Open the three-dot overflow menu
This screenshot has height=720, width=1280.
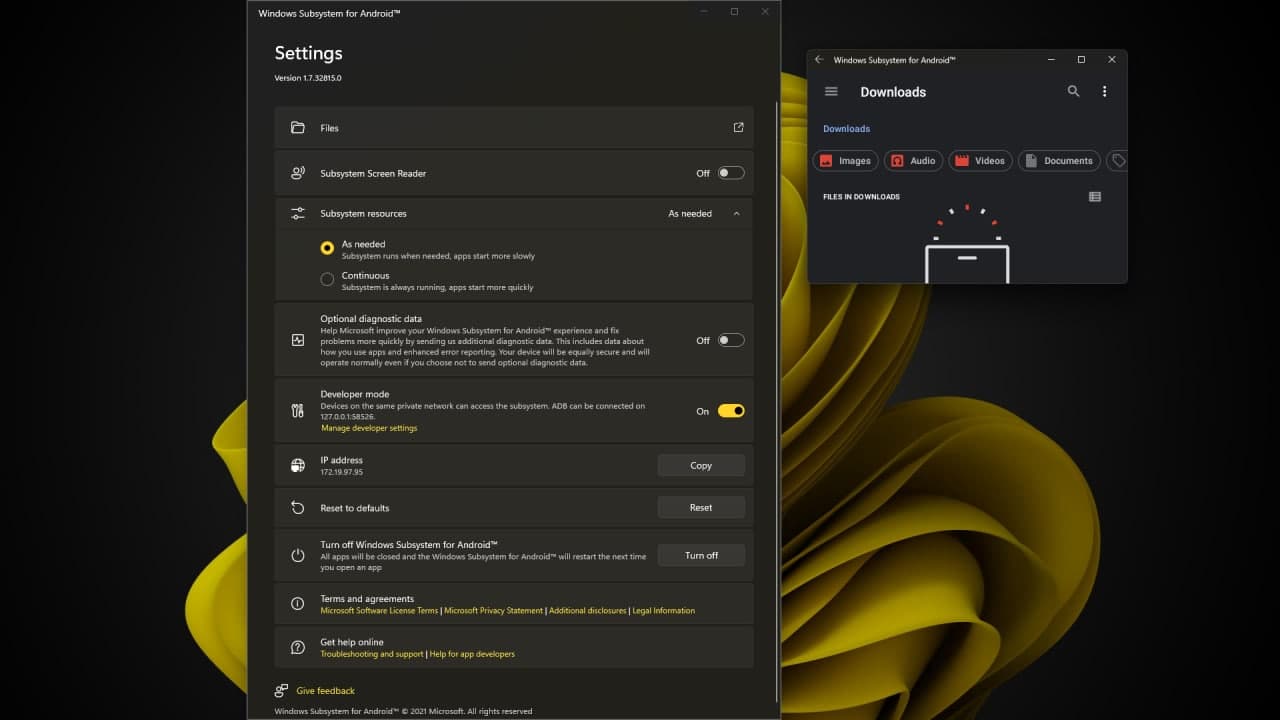pyautogui.click(x=1104, y=91)
